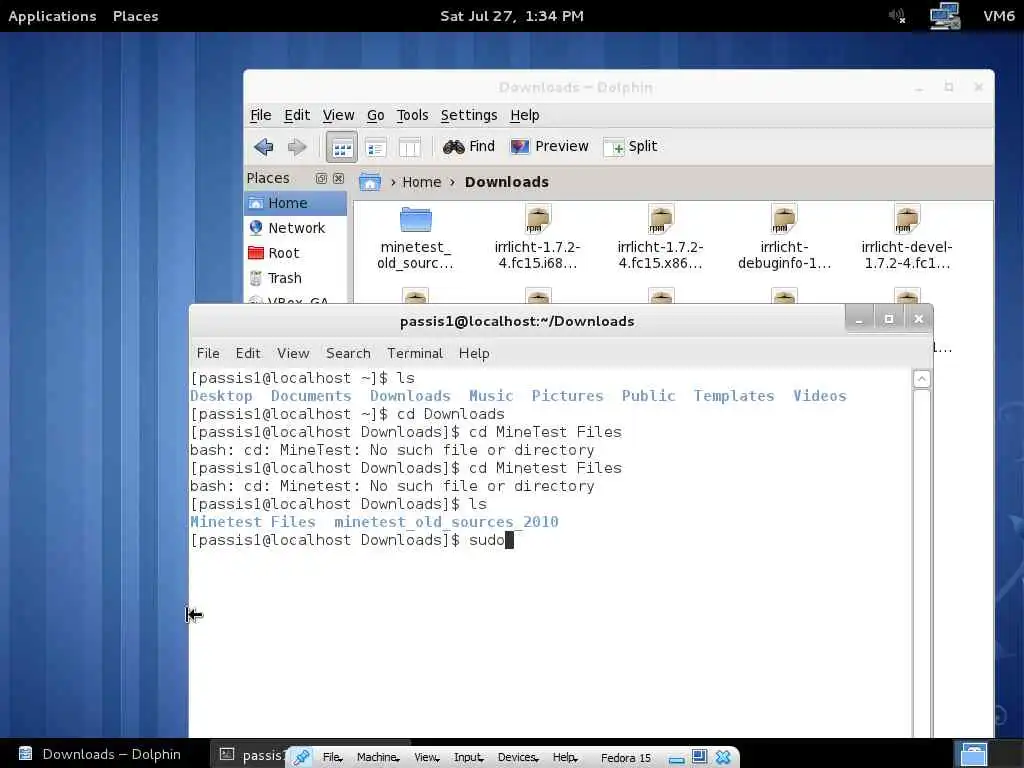This screenshot has width=1024, height=768.
Task: Close the Places panel with its x icon
Action: pyautogui.click(x=338, y=178)
